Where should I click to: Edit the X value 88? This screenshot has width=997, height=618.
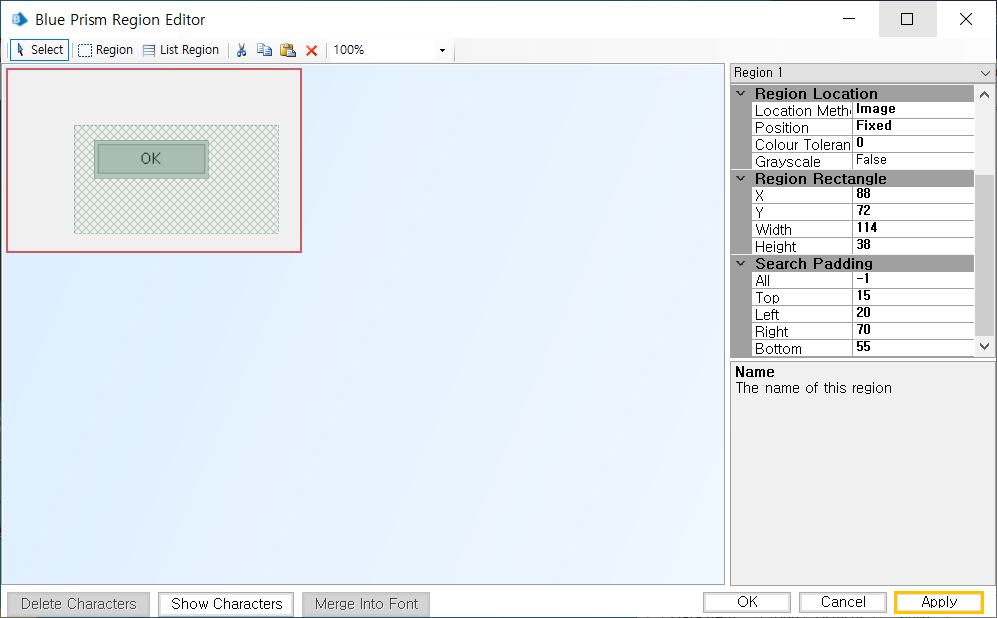[x=913, y=195]
